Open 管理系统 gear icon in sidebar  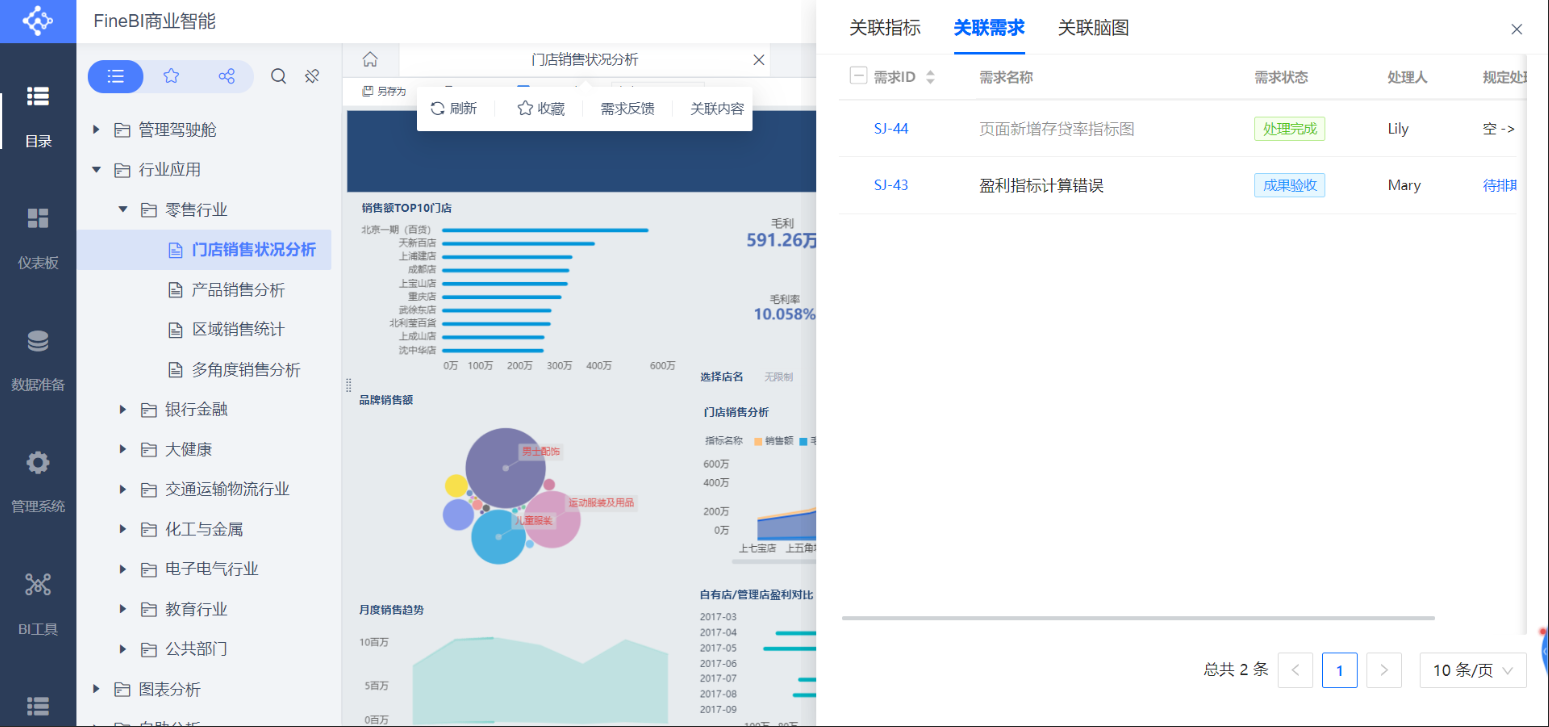click(x=38, y=482)
